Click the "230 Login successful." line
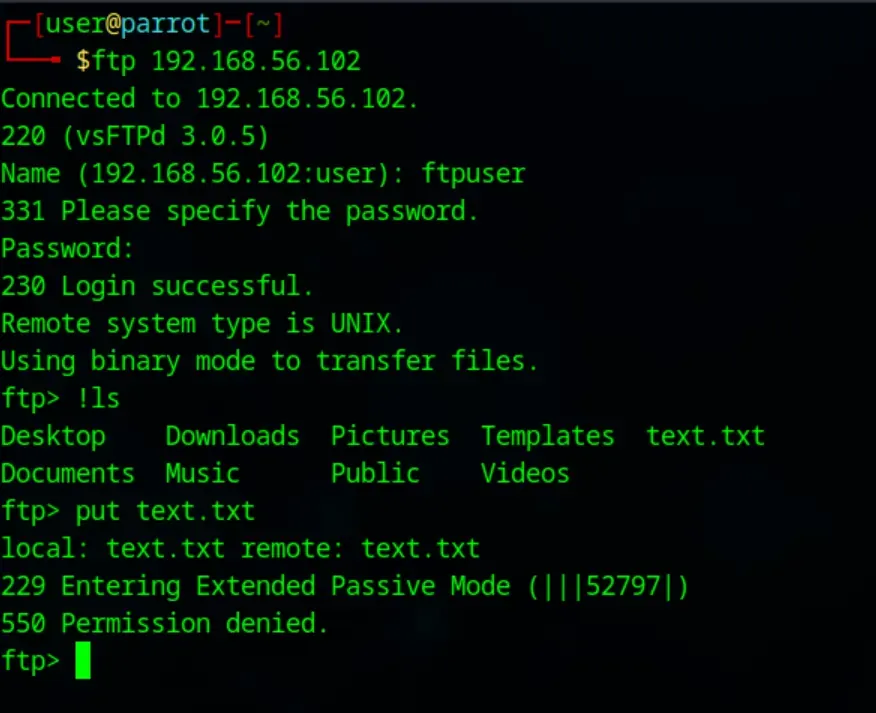Viewport: 876px width, 713px height. pos(157,286)
